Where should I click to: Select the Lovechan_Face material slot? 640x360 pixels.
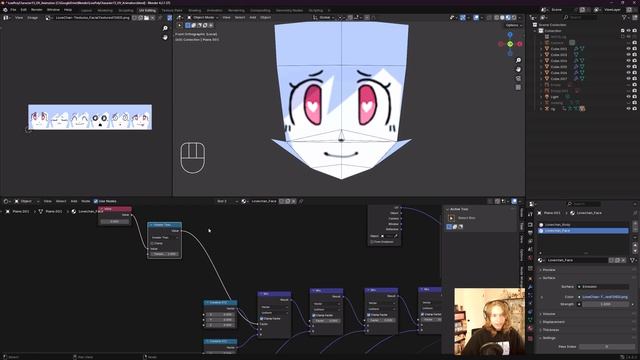coord(583,231)
